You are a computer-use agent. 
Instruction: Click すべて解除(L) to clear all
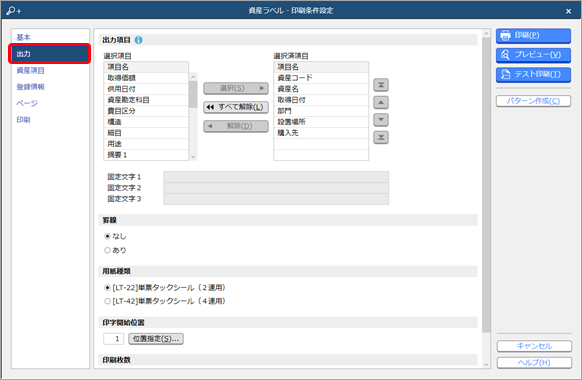tap(236, 107)
